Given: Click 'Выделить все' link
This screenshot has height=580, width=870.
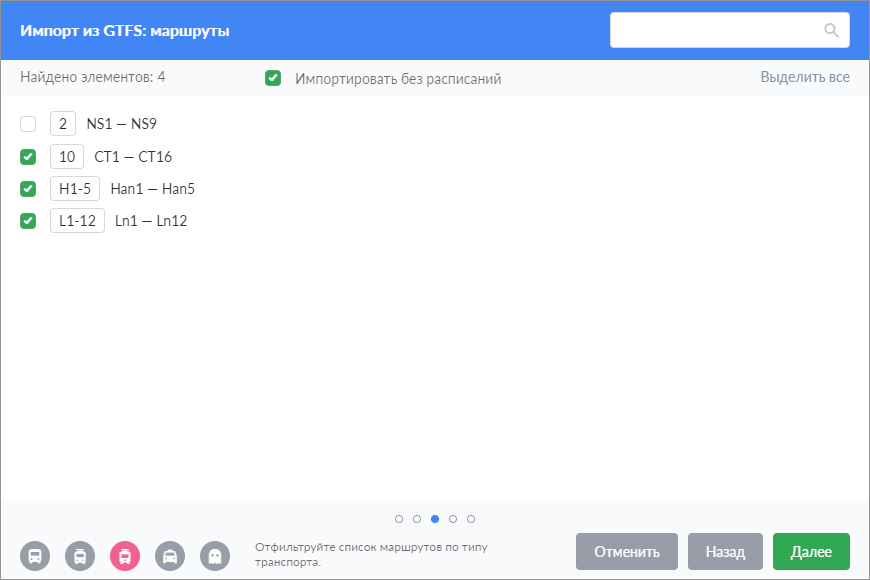Looking at the screenshot, I should 804,77.
